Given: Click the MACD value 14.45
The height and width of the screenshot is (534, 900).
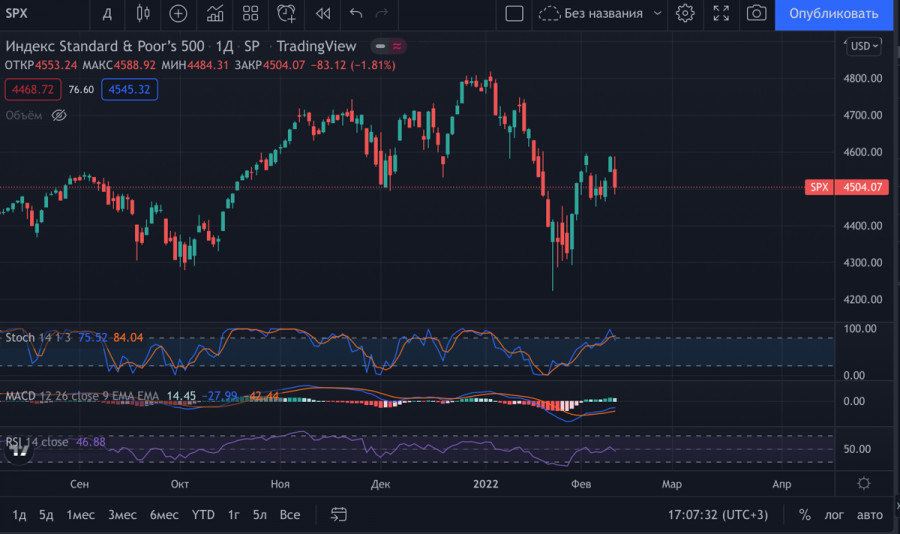Looking at the screenshot, I should point(181,396).
